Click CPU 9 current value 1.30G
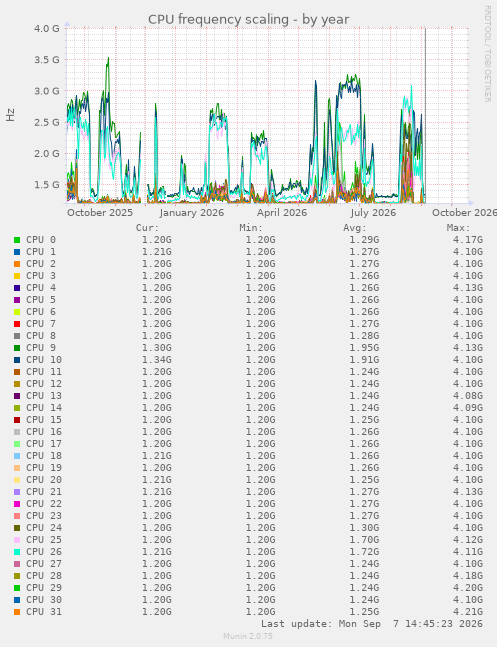 pos(157,348)
